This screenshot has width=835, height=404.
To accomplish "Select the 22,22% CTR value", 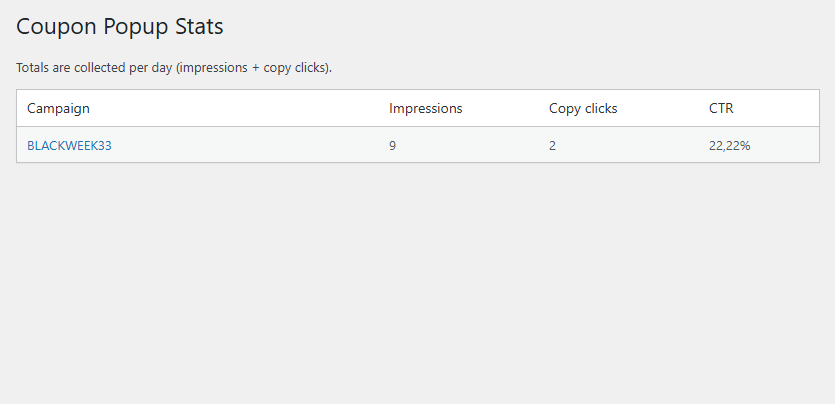I will point(730,145).
